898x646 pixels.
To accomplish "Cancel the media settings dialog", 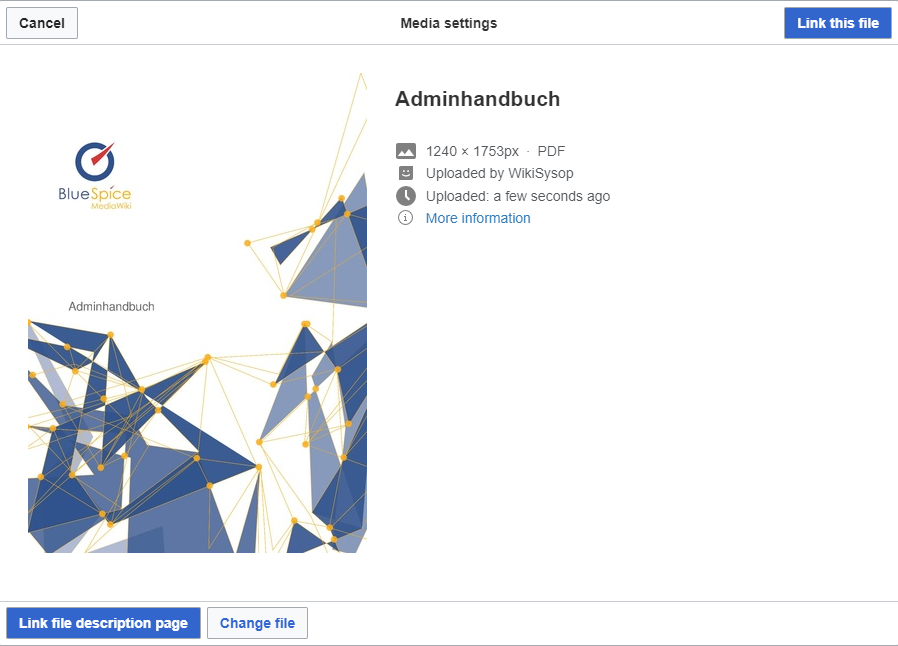I will point(42,23).
